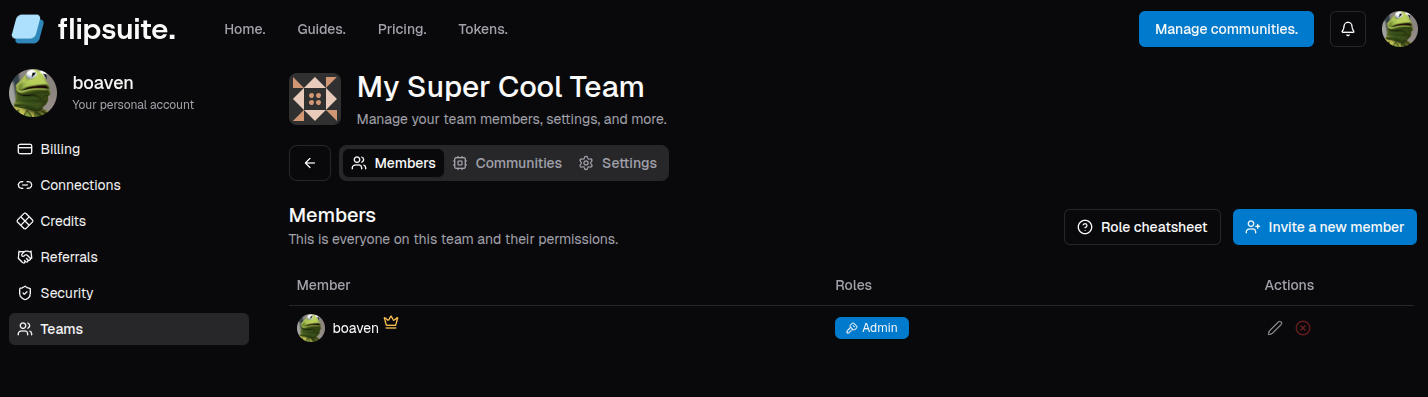This screenshot has width=1428, height=397.
Task: Open Guides. in top navigation
Action: (x=322, y=29)
